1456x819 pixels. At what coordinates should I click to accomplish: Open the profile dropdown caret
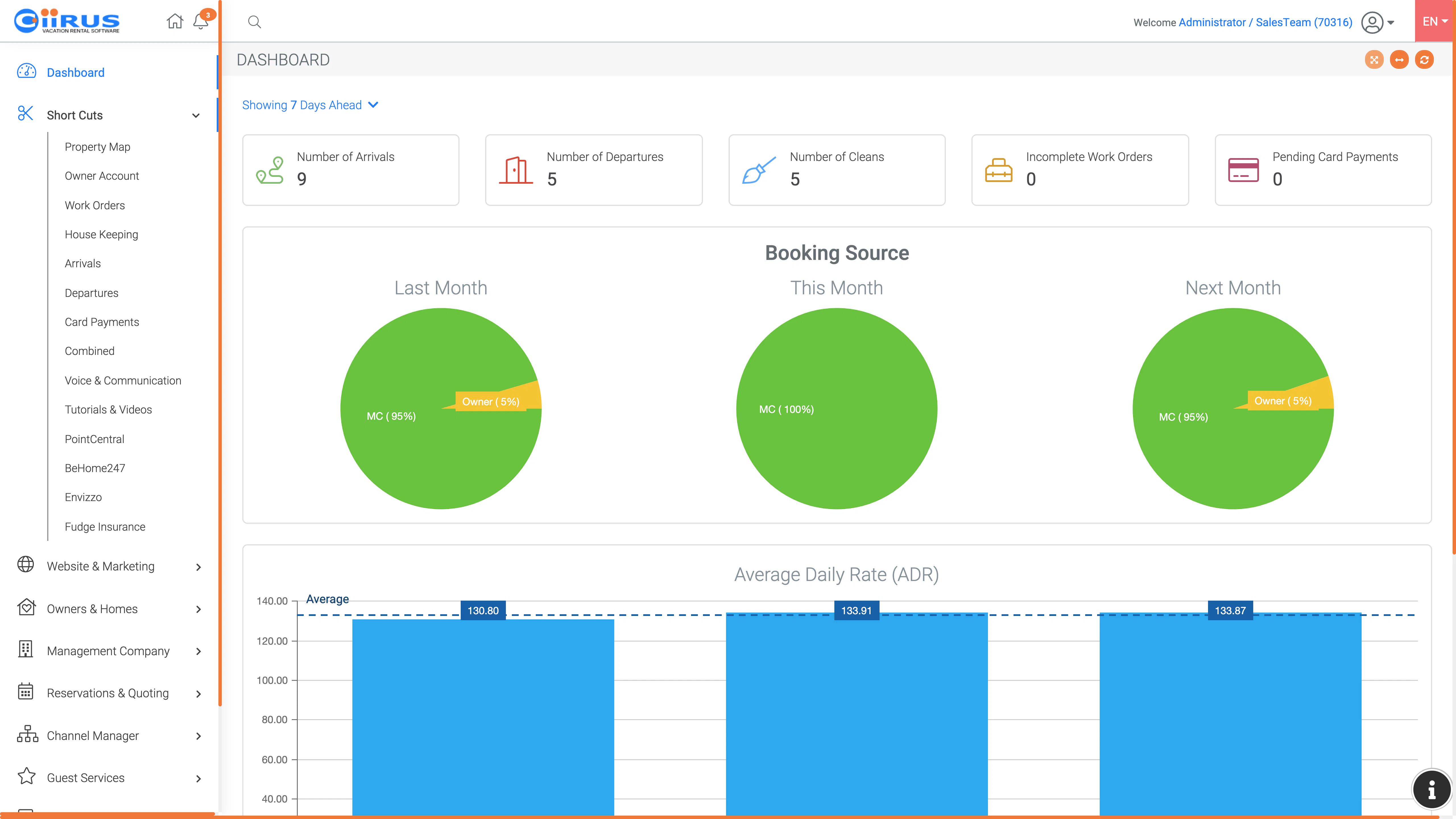click(x=1391, y=23)
